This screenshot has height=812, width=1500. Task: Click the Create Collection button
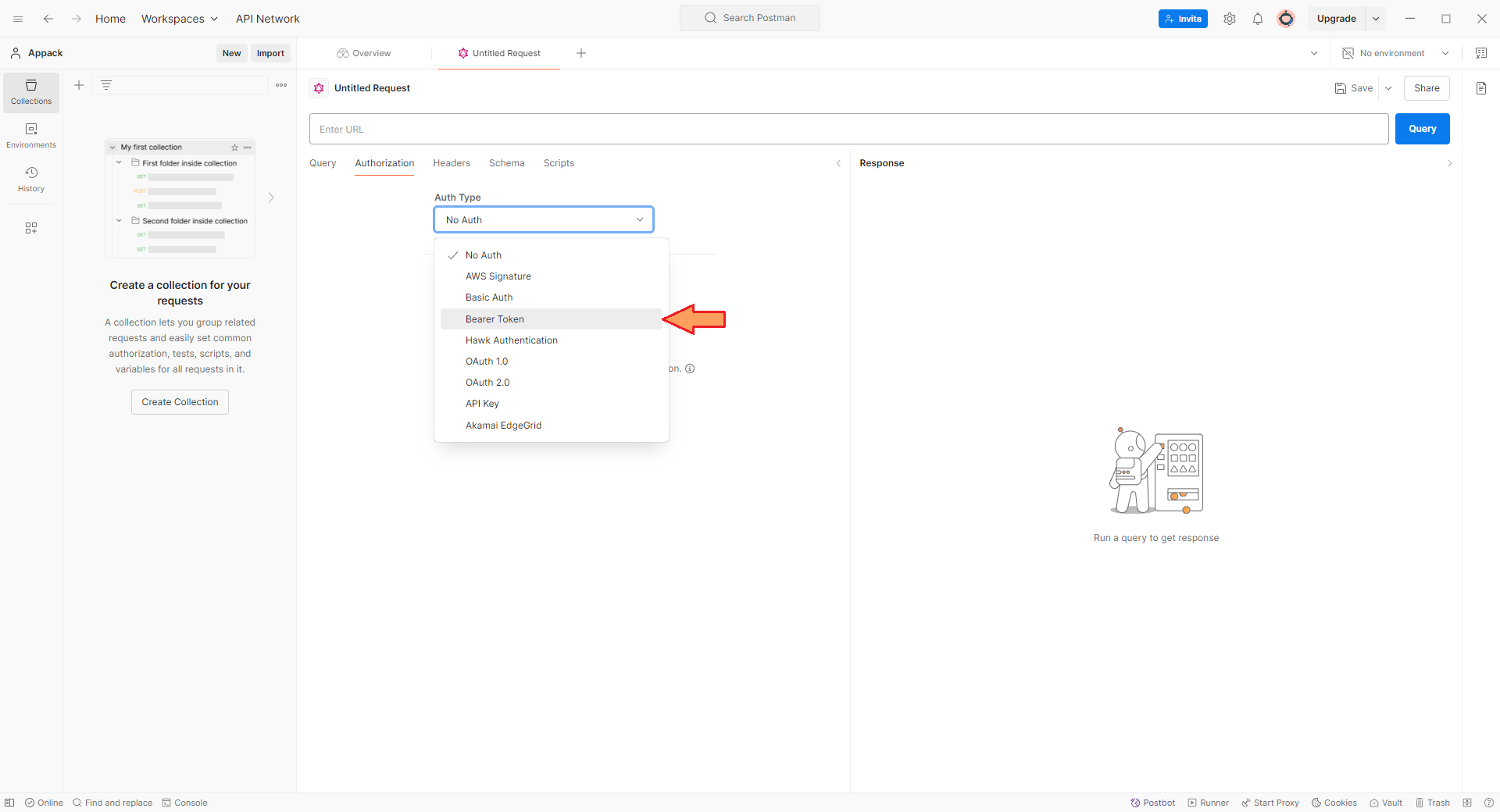(x=180, y=402)
